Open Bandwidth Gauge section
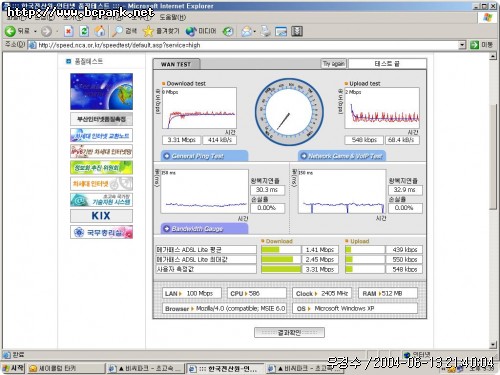Screen dimensions: 500x375 [205, 229]
